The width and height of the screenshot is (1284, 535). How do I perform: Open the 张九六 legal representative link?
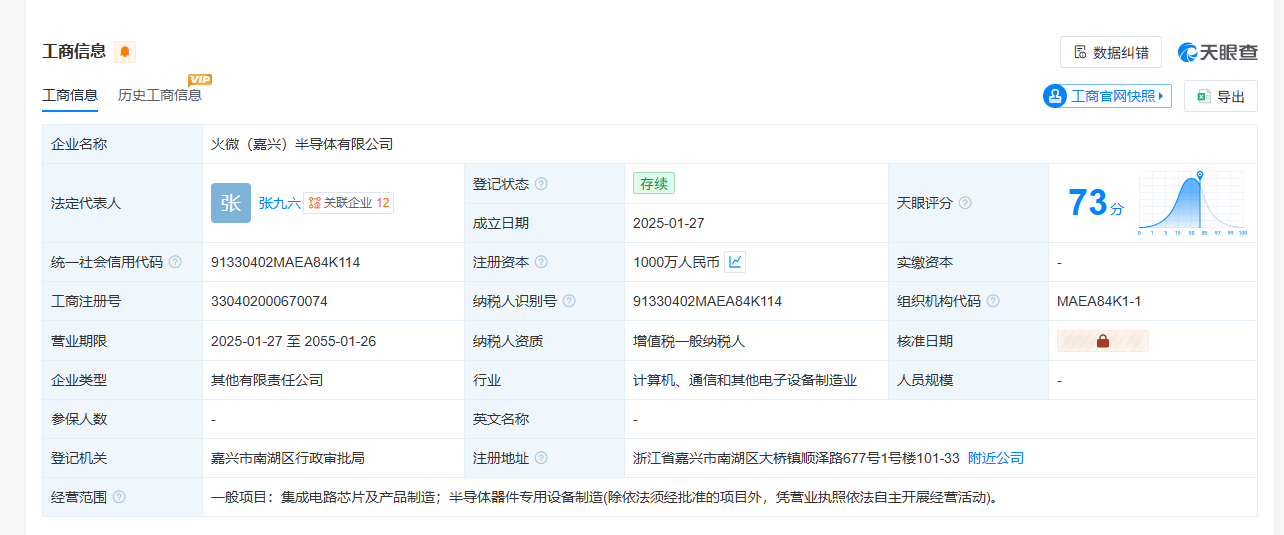(279, 203)
